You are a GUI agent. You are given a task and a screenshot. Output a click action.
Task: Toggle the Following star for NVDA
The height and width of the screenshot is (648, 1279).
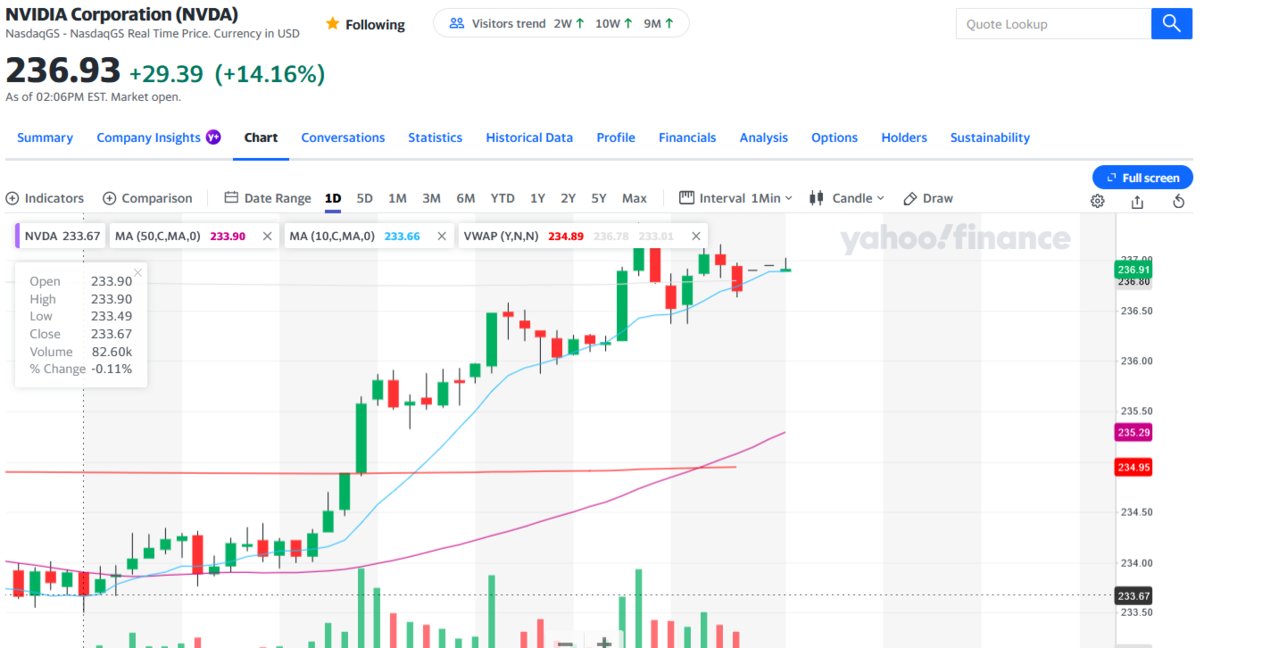[x=332, y=24]
